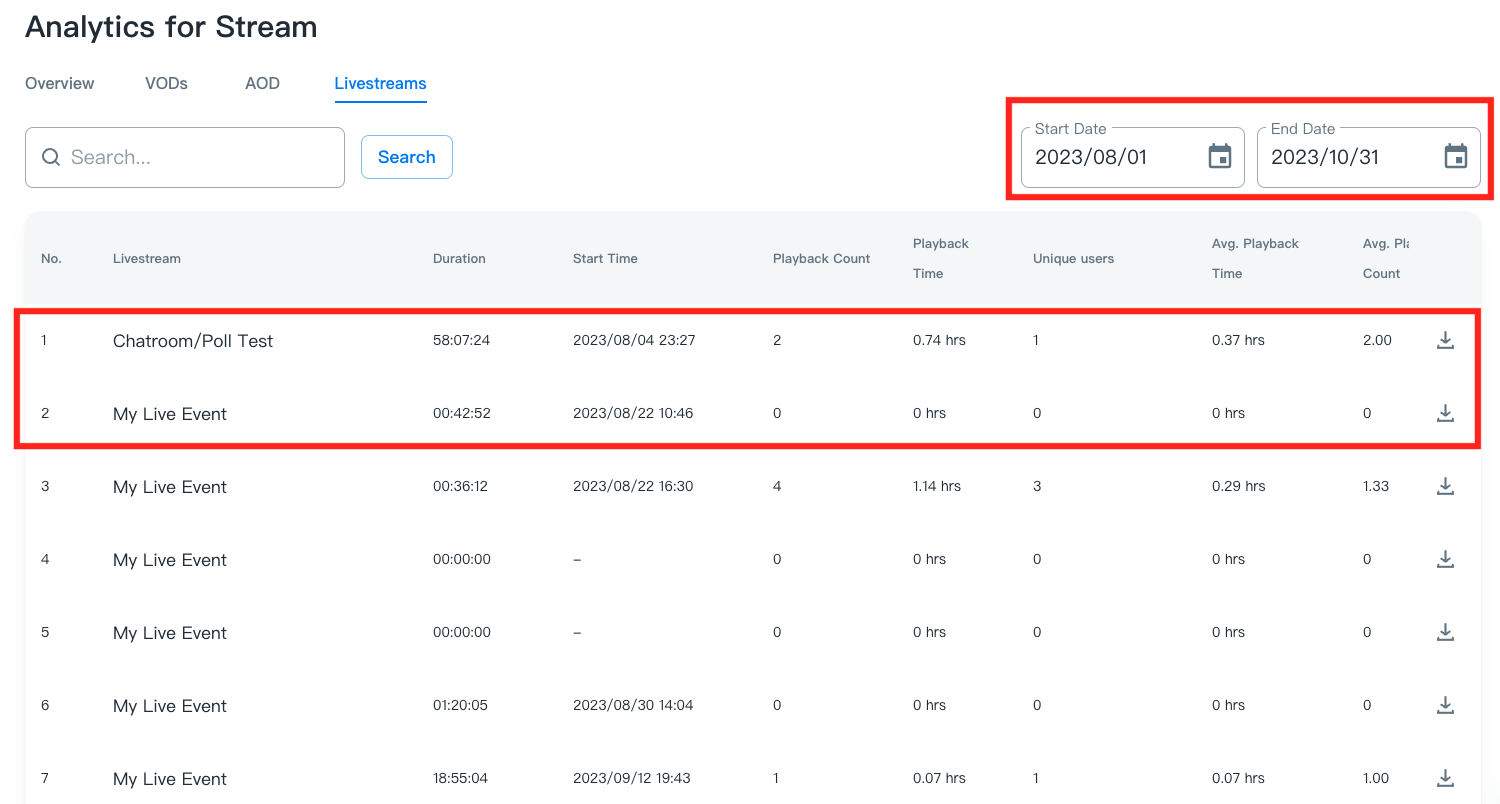The width and height of the screenshot is (1500, 804).
Task: Download analytics for row 7 livestream
Action: [1445, 778]
